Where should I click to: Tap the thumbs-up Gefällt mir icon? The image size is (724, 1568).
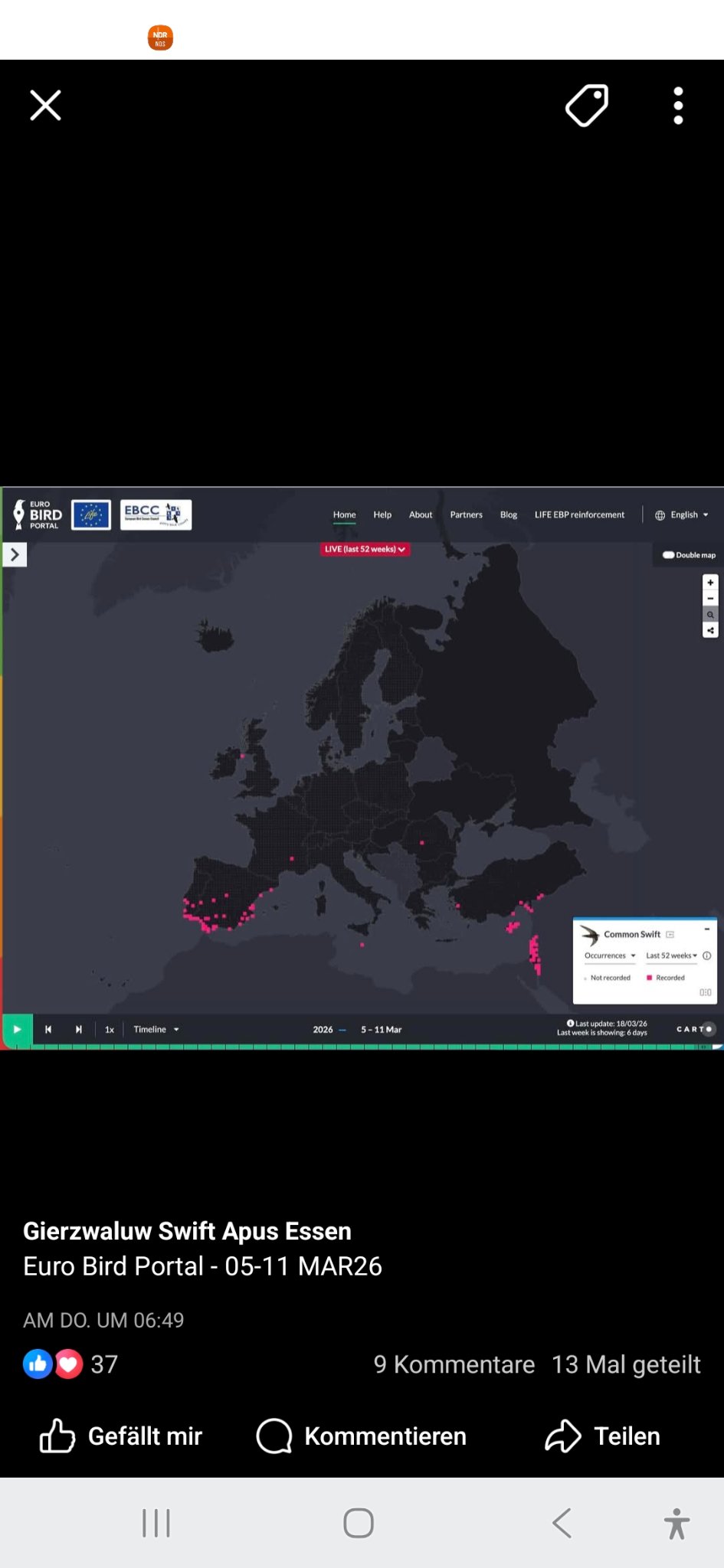[x=57, y=1436]
